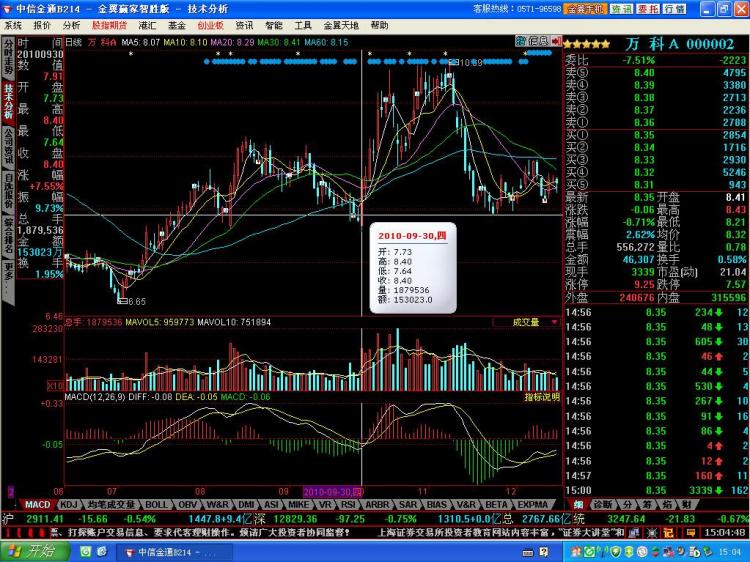Open the 行情 quotes button
The height and width of the screenshot is (562, 750).
point(674,9)
